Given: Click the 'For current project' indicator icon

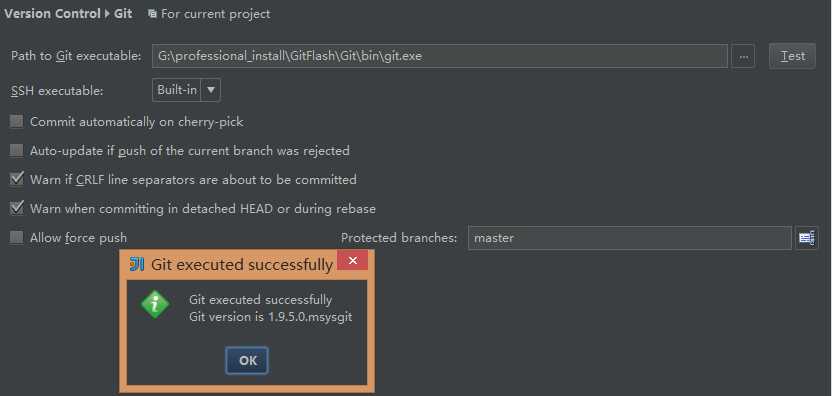Looking at the screenshot, I should [x=152, y=14].
